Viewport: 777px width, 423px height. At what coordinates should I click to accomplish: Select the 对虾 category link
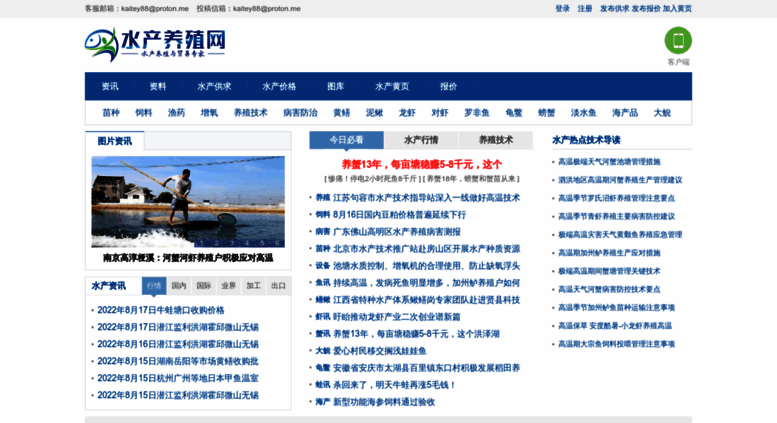tap(440, 113)
